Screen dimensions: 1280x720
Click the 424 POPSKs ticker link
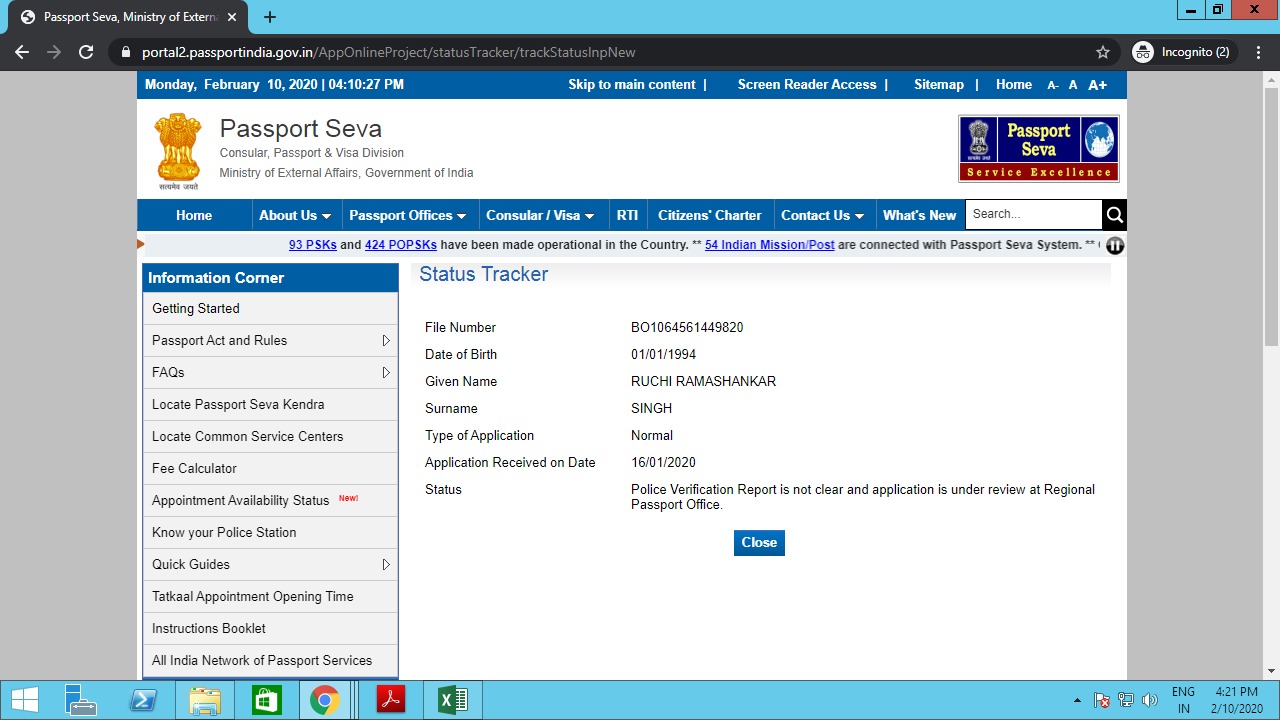[x=401, y=245]
